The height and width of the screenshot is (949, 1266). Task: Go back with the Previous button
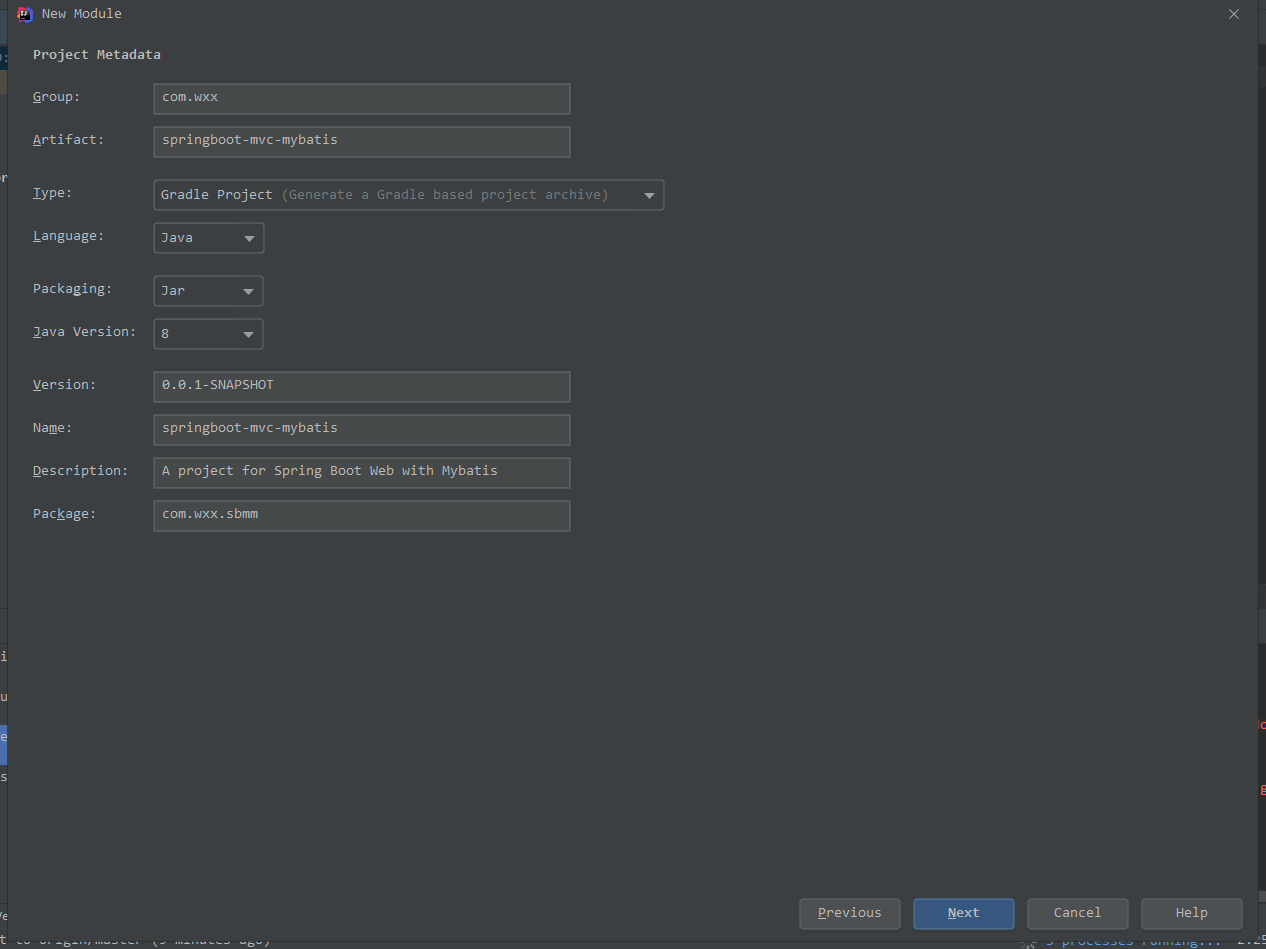point(849,913)
